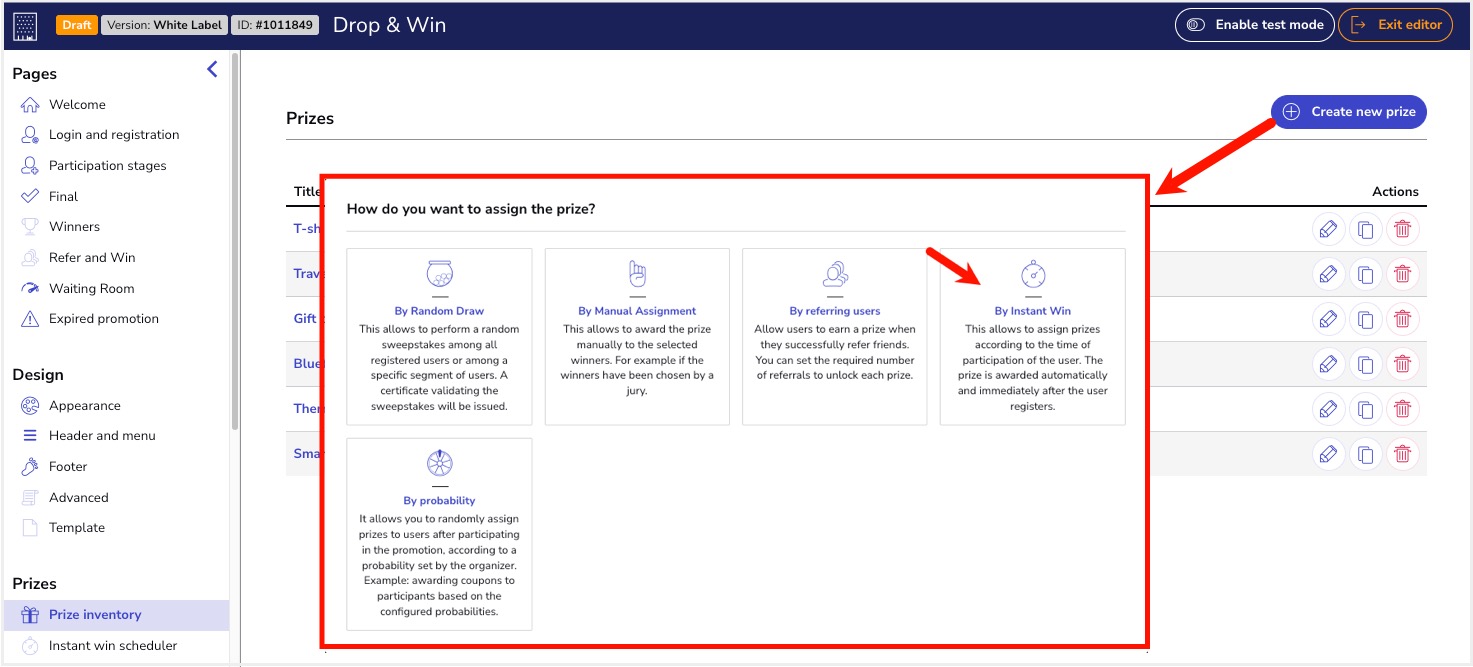Open the Welcome page settings
Screen dimensions: 1473x667
(78, 104)
